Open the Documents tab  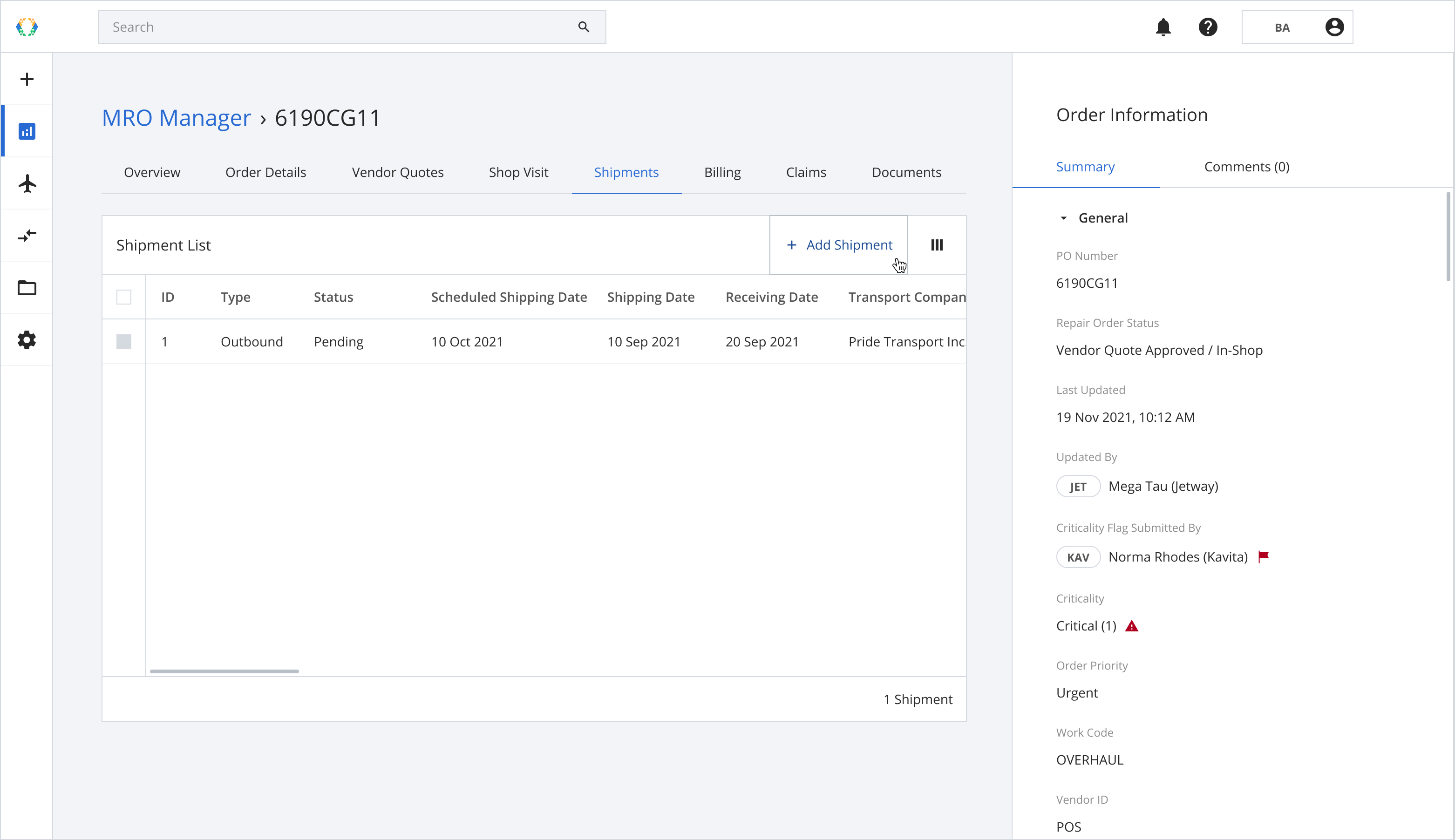tap(906, 172)
